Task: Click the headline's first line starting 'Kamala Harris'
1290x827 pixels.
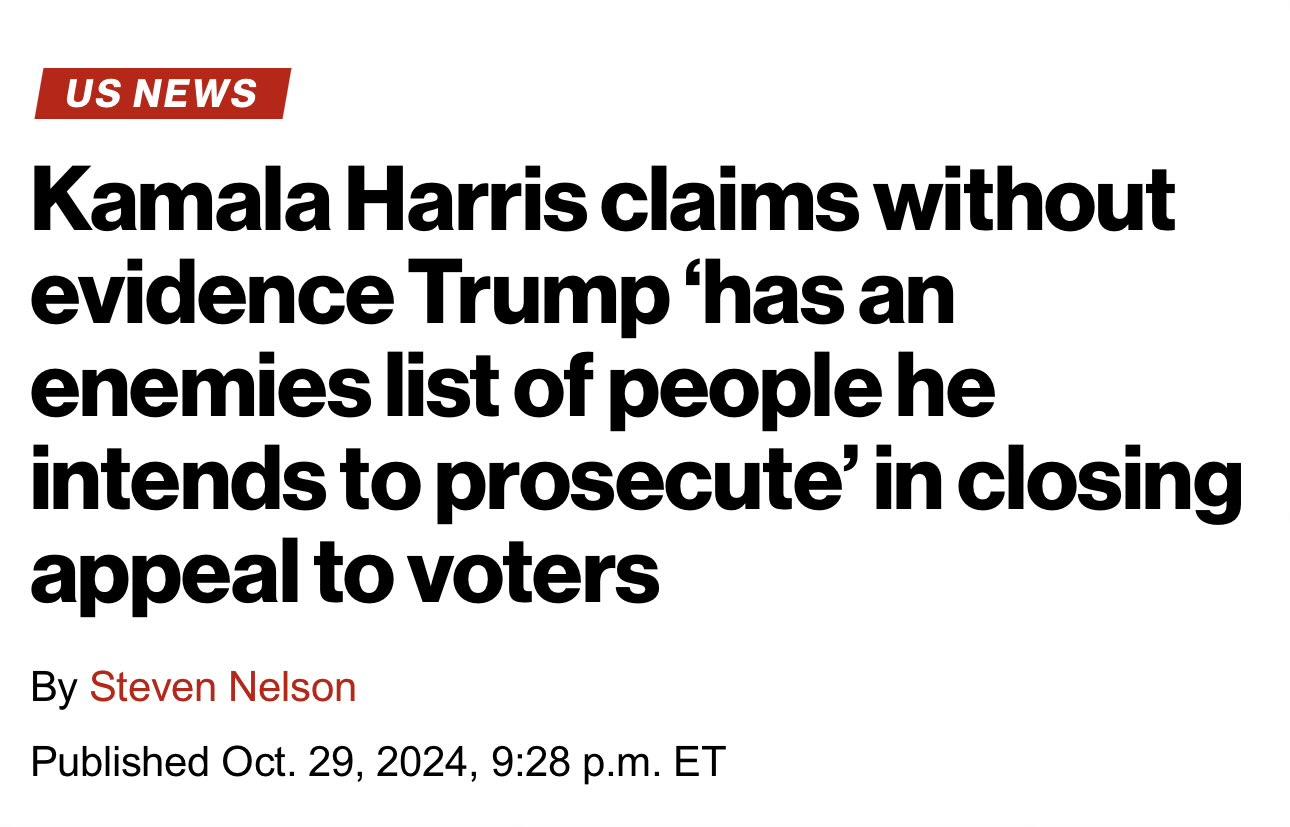Action: coord(602,201)
